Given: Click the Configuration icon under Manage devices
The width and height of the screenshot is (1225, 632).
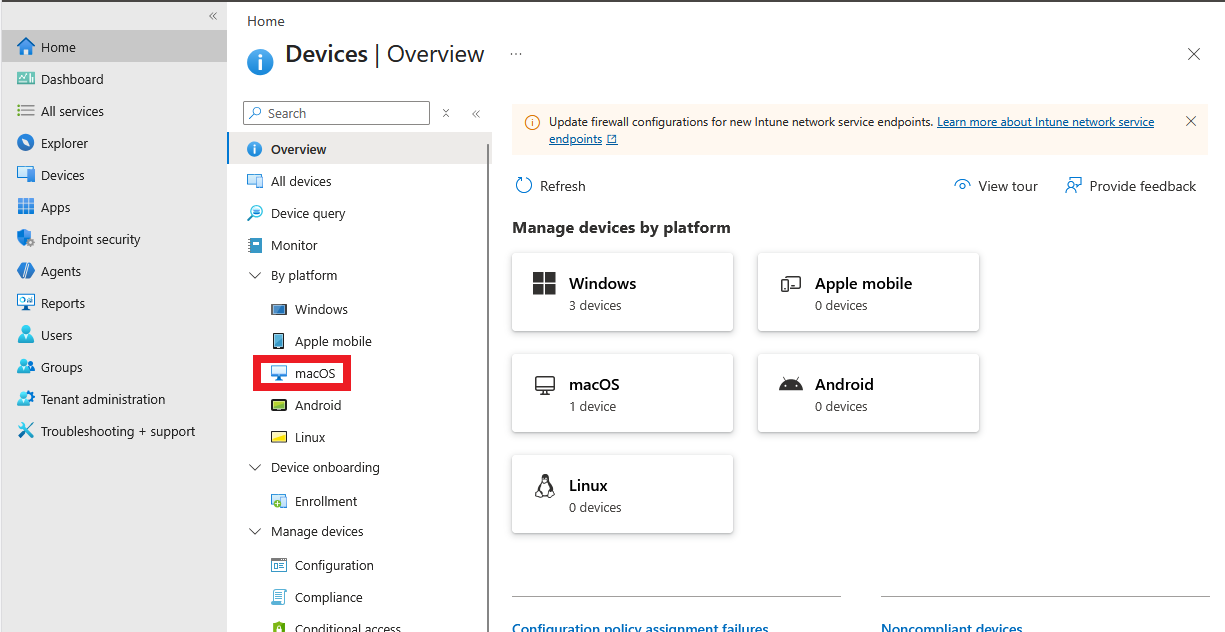Looking at the screenshot, I should click(x=278, y=565).
